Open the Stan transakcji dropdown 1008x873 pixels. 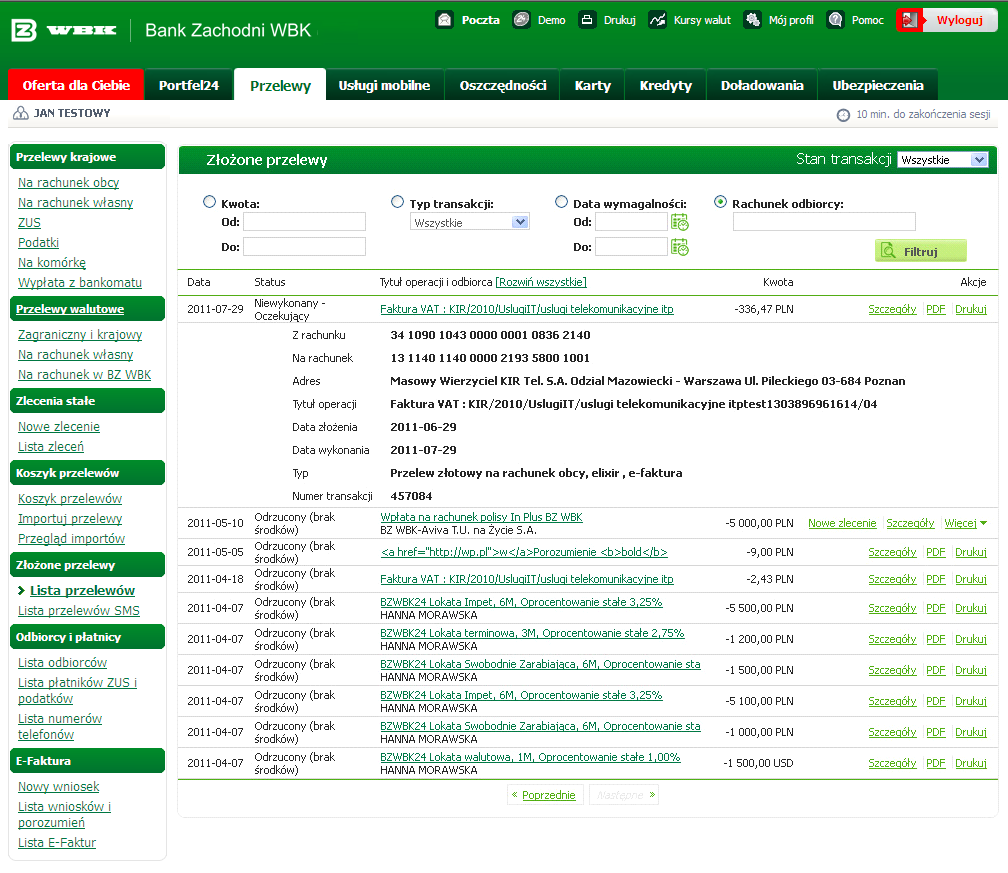(x=942, y=160)
